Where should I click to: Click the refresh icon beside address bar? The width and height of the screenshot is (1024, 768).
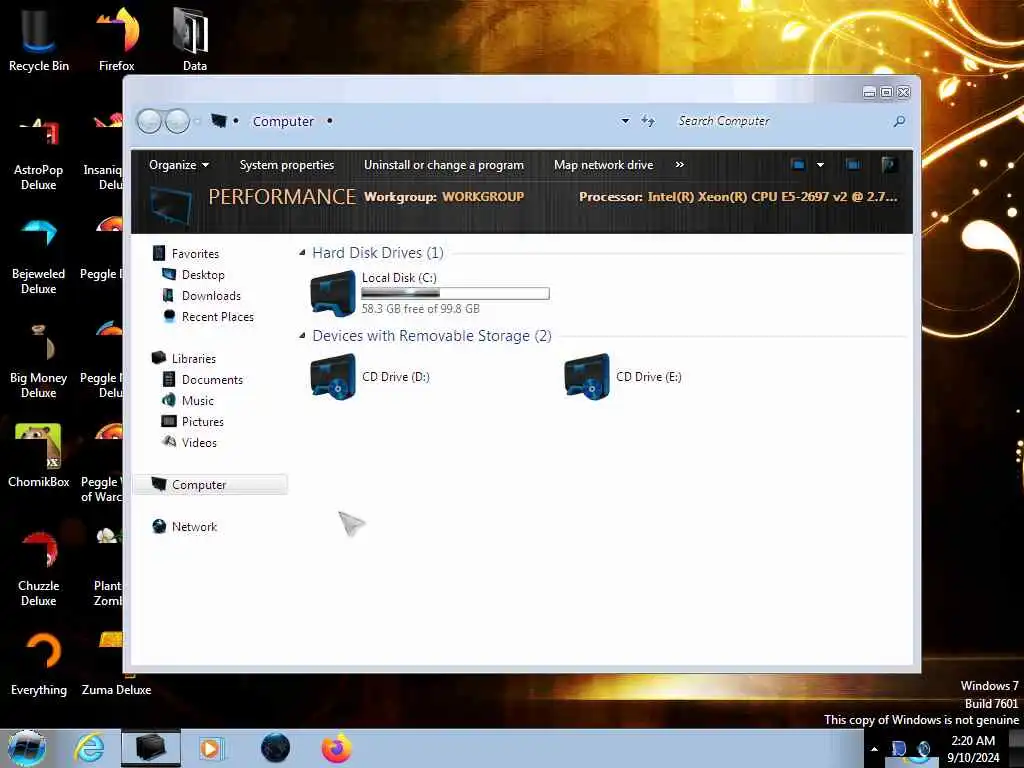pyautogui.click(x=648, y=121)
